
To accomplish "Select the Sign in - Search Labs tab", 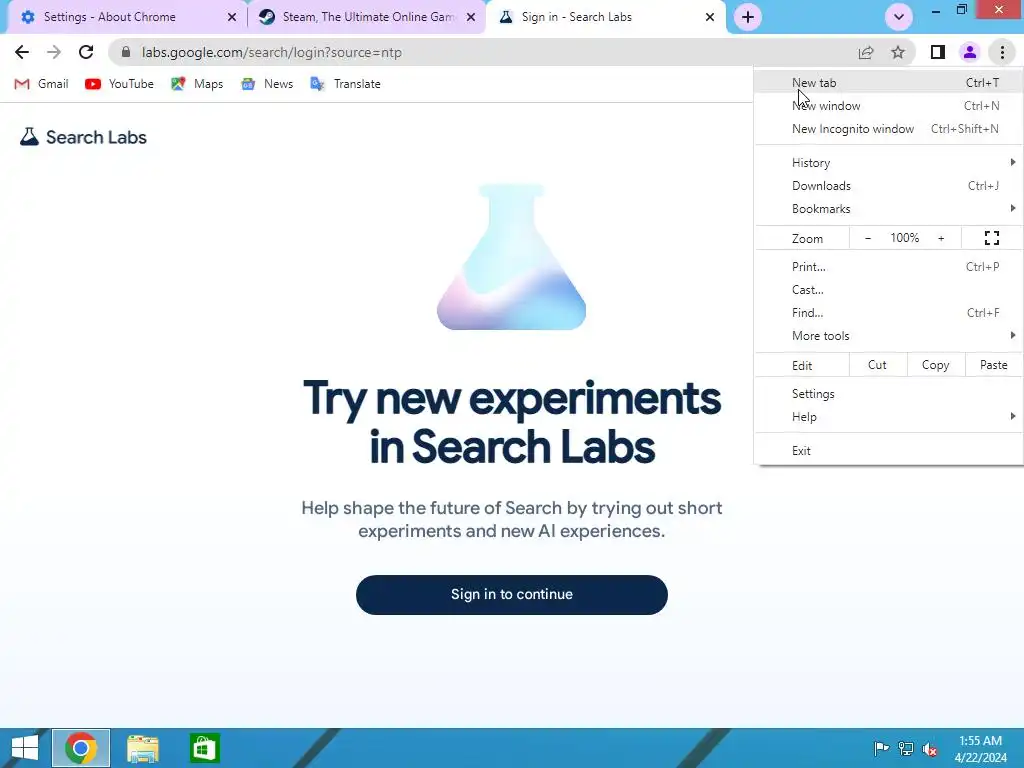I will (604, 17).
